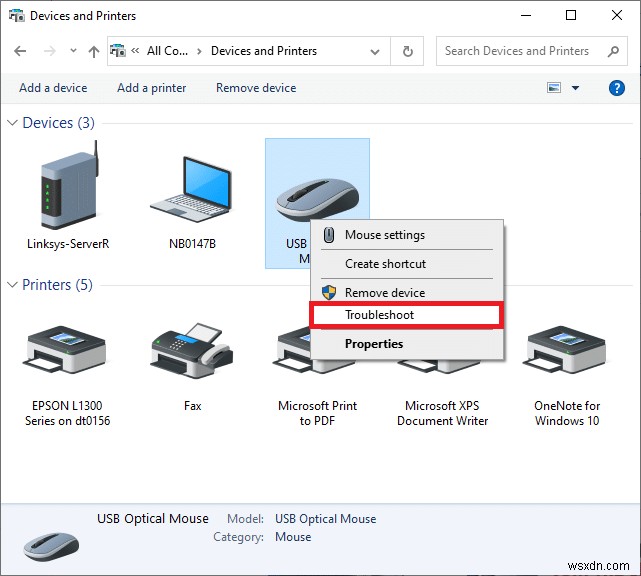
Task: Select the OneNote for Windows 10 printer icon
Action: (x=566, y=350)
